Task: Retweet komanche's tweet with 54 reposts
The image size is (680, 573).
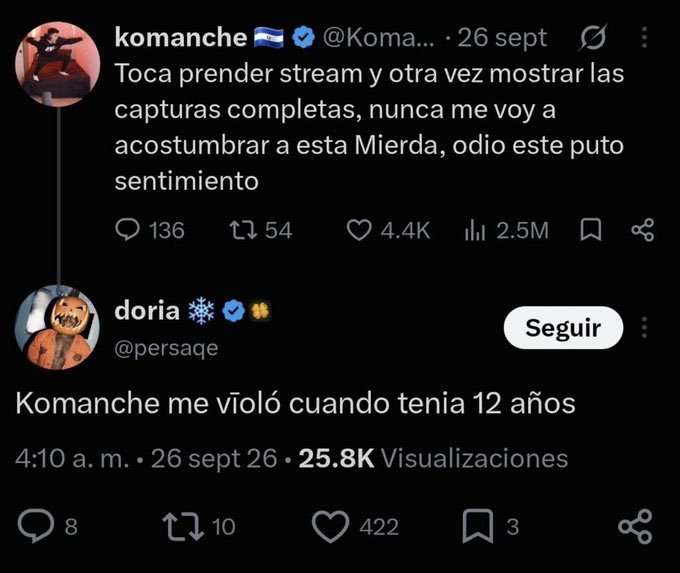Action: (261, 230)
